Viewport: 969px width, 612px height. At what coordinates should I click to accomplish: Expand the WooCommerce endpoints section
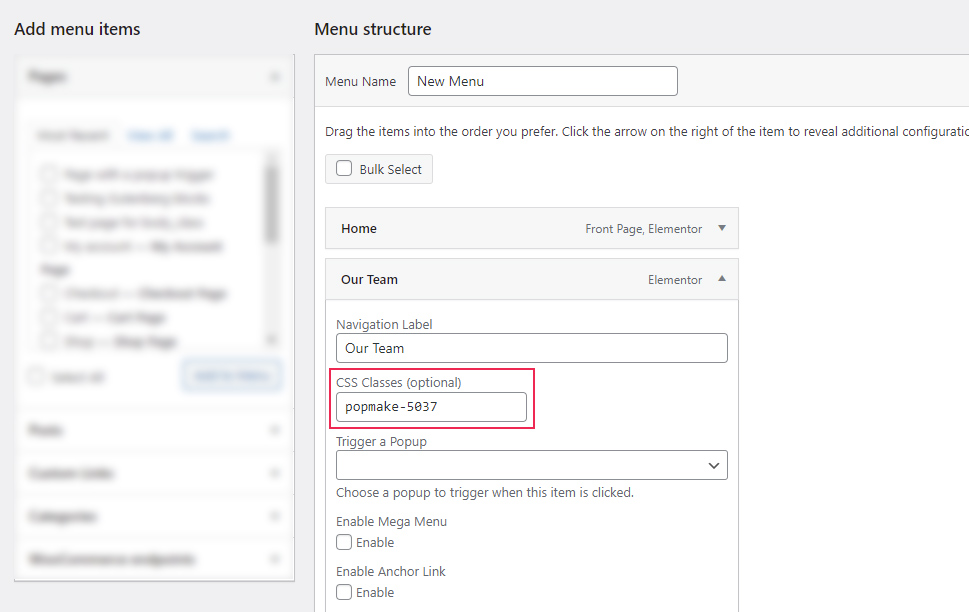[x=273, y=559]
